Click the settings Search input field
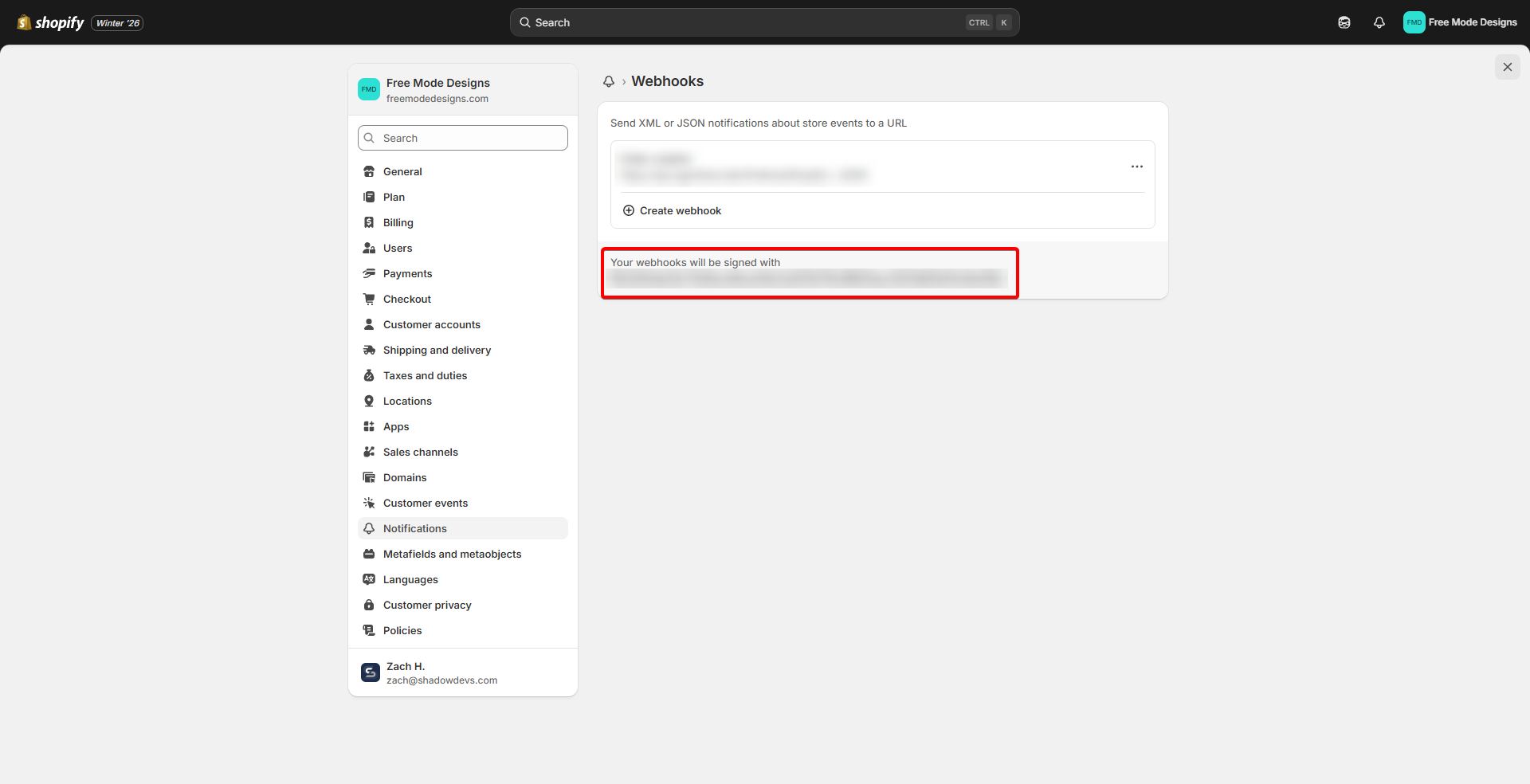This screenshot has height=784, width=1530. coord(462,137)
